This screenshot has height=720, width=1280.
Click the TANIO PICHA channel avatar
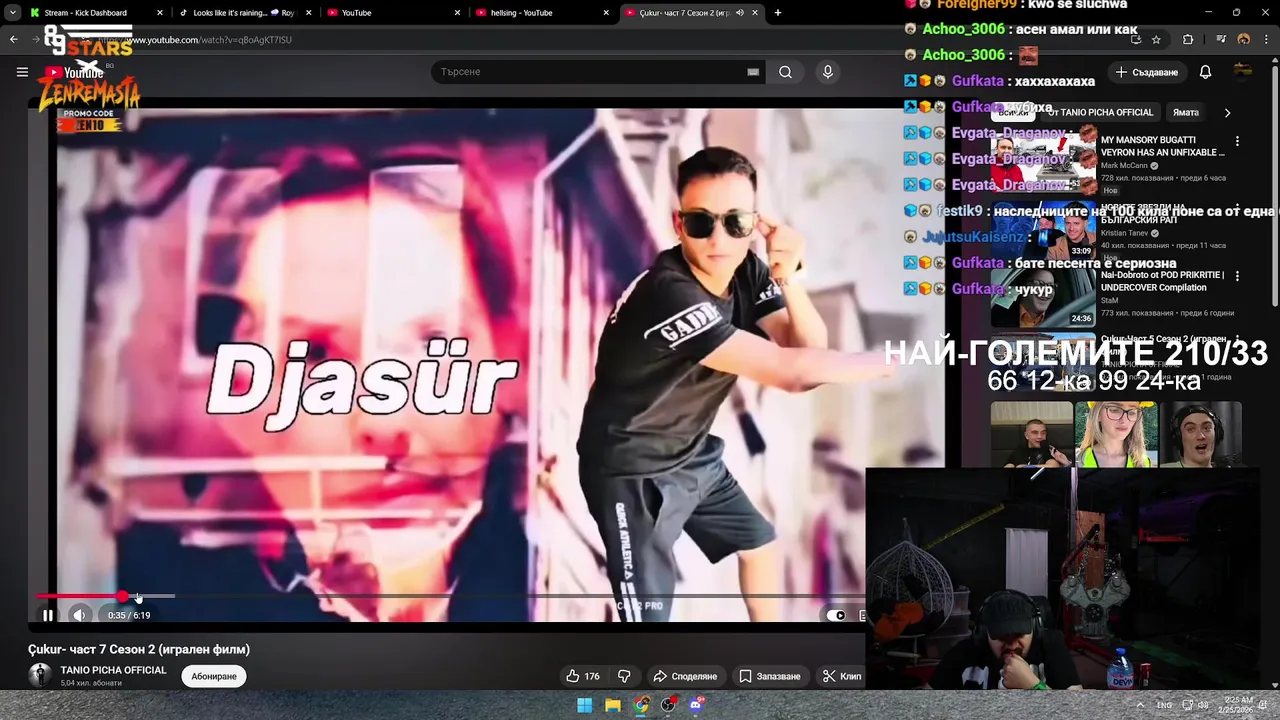pos(40,676)
